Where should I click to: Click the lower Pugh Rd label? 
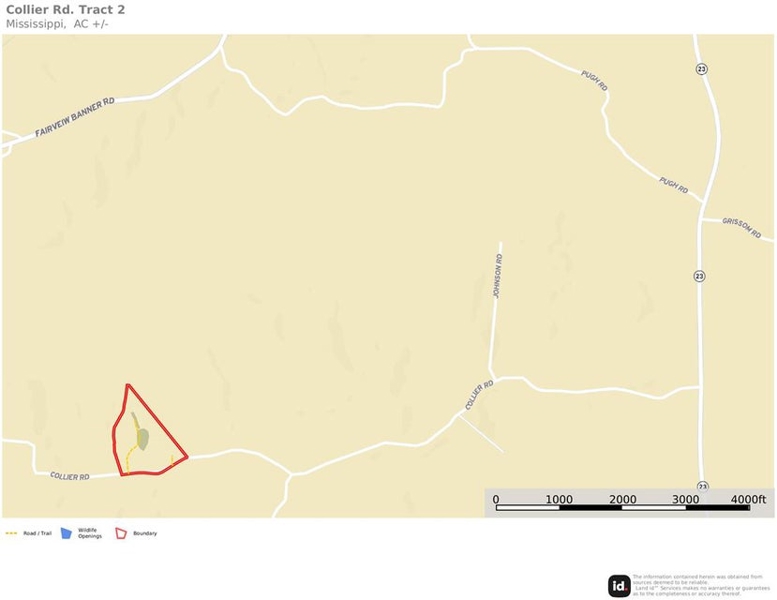[673, 185]
